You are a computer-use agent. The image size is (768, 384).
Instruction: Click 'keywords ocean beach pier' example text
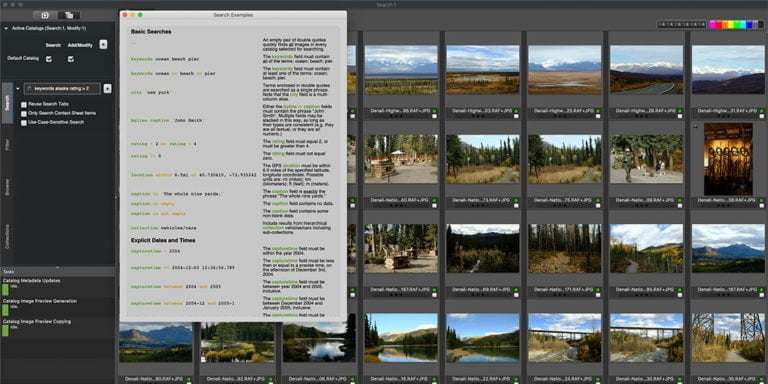click(x=165, y=59)
